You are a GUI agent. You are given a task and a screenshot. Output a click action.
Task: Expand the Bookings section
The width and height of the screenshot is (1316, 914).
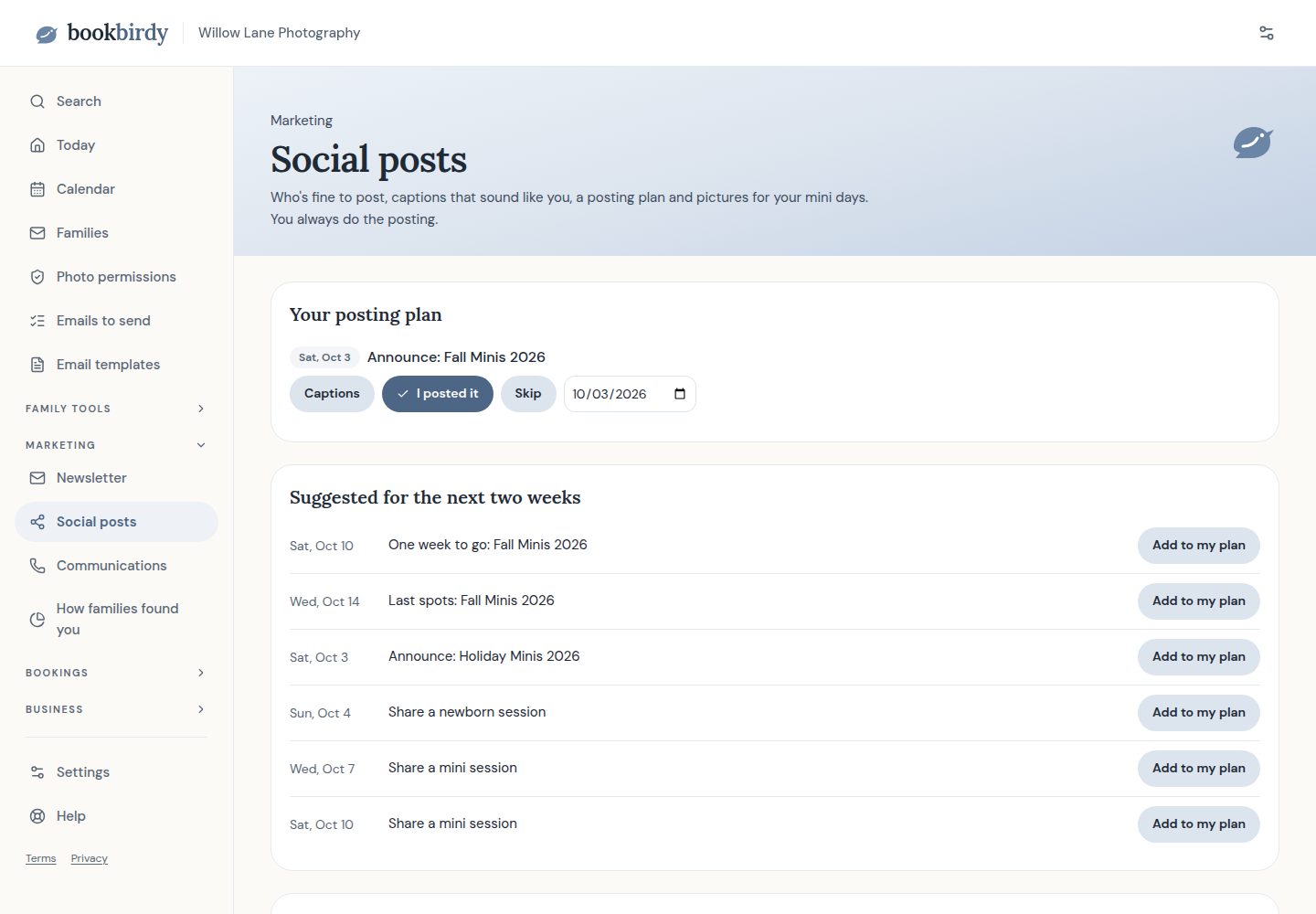[x=116, y=673]
